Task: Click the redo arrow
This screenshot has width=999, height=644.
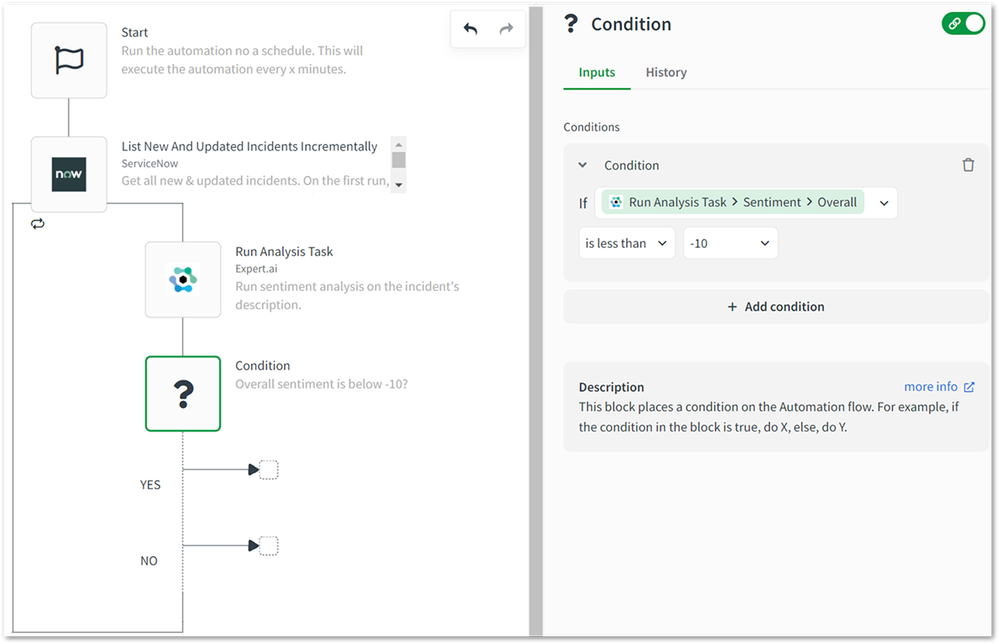Action: tap(508, 28)
